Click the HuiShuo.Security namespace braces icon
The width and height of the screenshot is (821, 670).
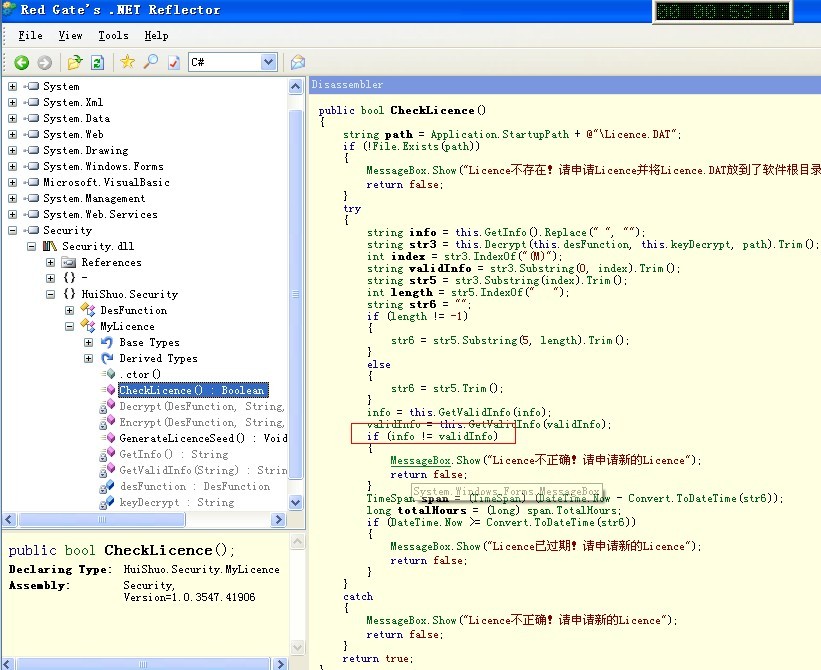(69, 294)
